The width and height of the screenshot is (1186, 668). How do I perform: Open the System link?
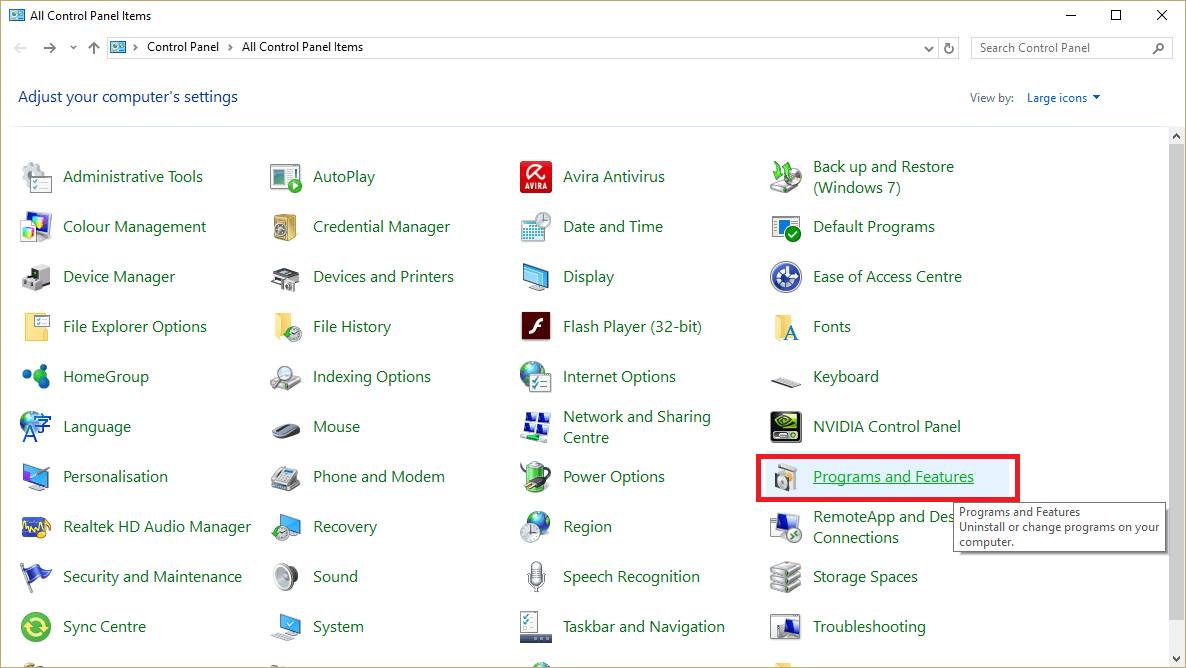point(338,626)
